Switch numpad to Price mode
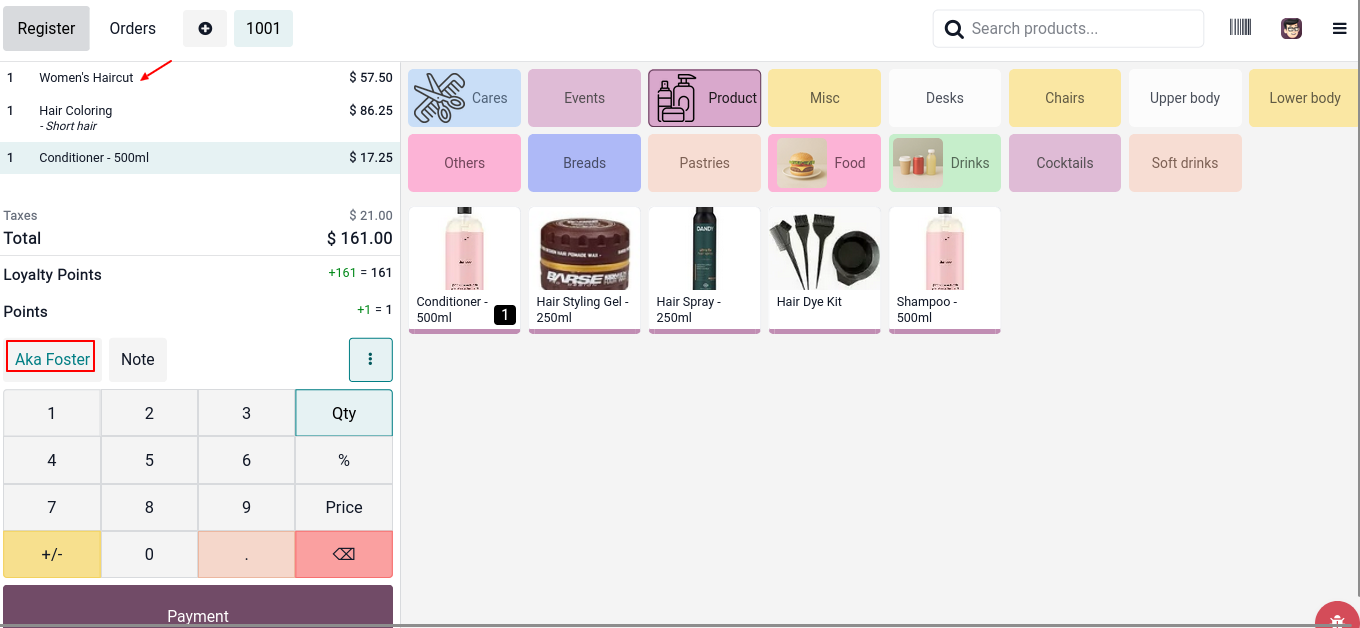The height and width of the screenshot is (628, 1360). tap(344, 507)
